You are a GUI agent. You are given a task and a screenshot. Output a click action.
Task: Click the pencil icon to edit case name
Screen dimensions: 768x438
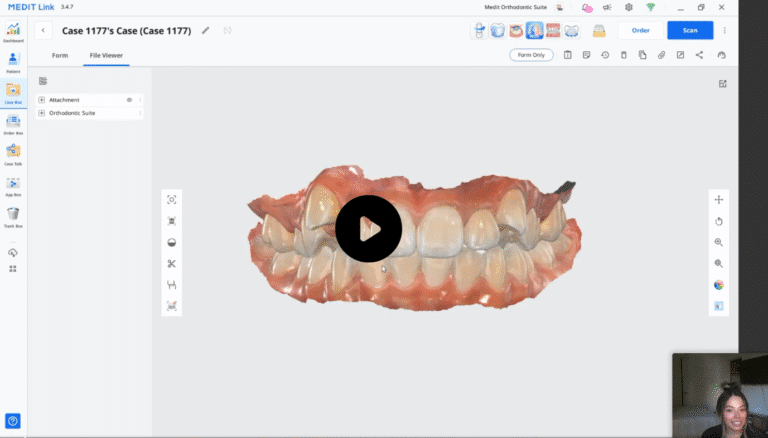point(206,30)
